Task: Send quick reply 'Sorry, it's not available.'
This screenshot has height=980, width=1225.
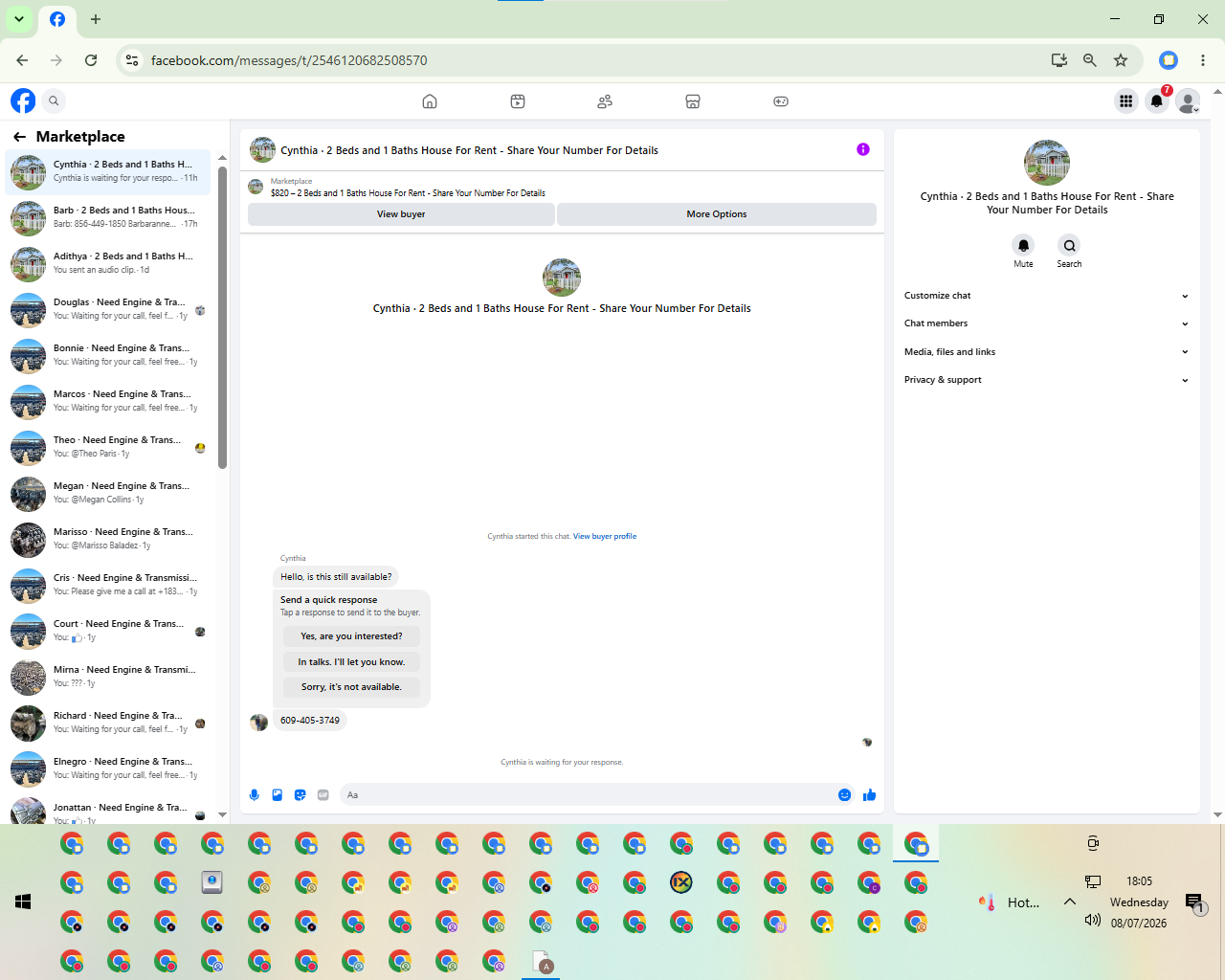Action: coord(351,687)
